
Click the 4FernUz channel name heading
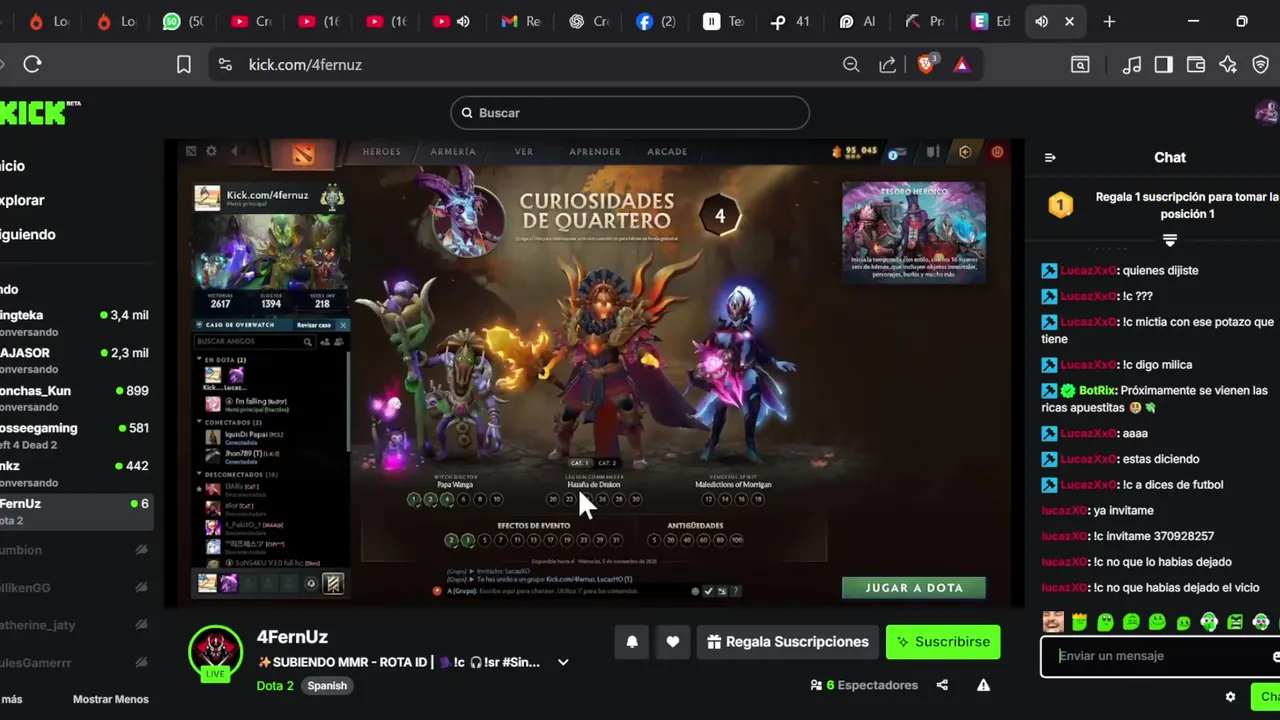pyautogui.click(x=292, y=637)
